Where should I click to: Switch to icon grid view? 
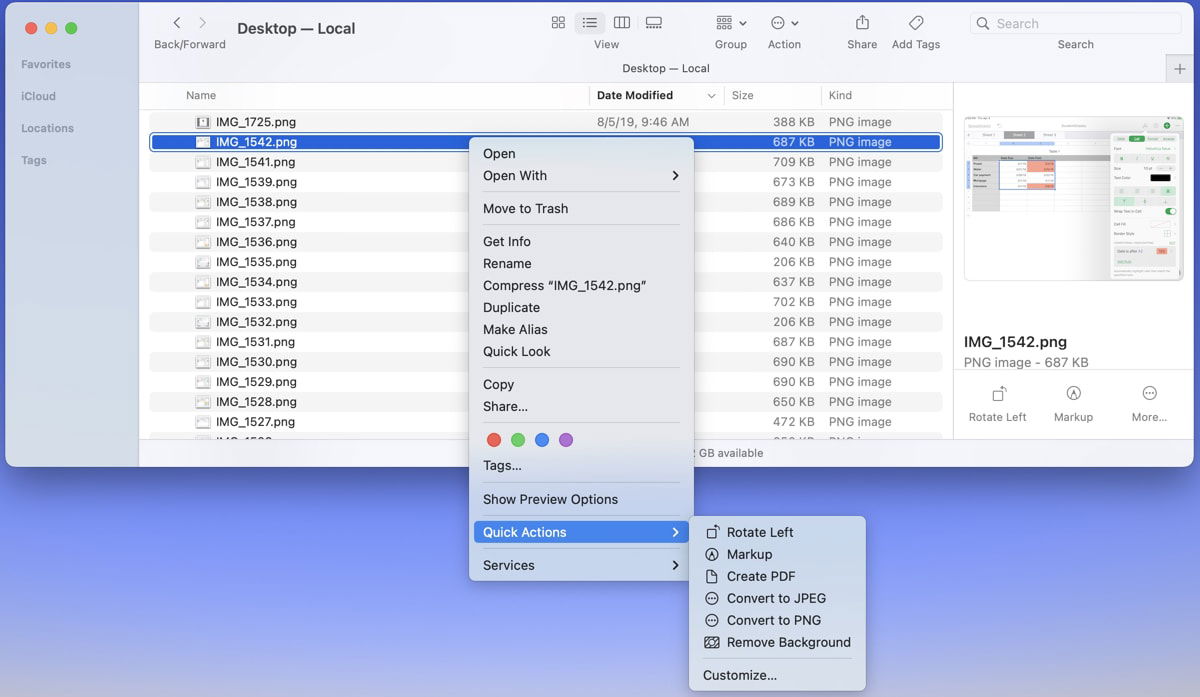(558, 22)
